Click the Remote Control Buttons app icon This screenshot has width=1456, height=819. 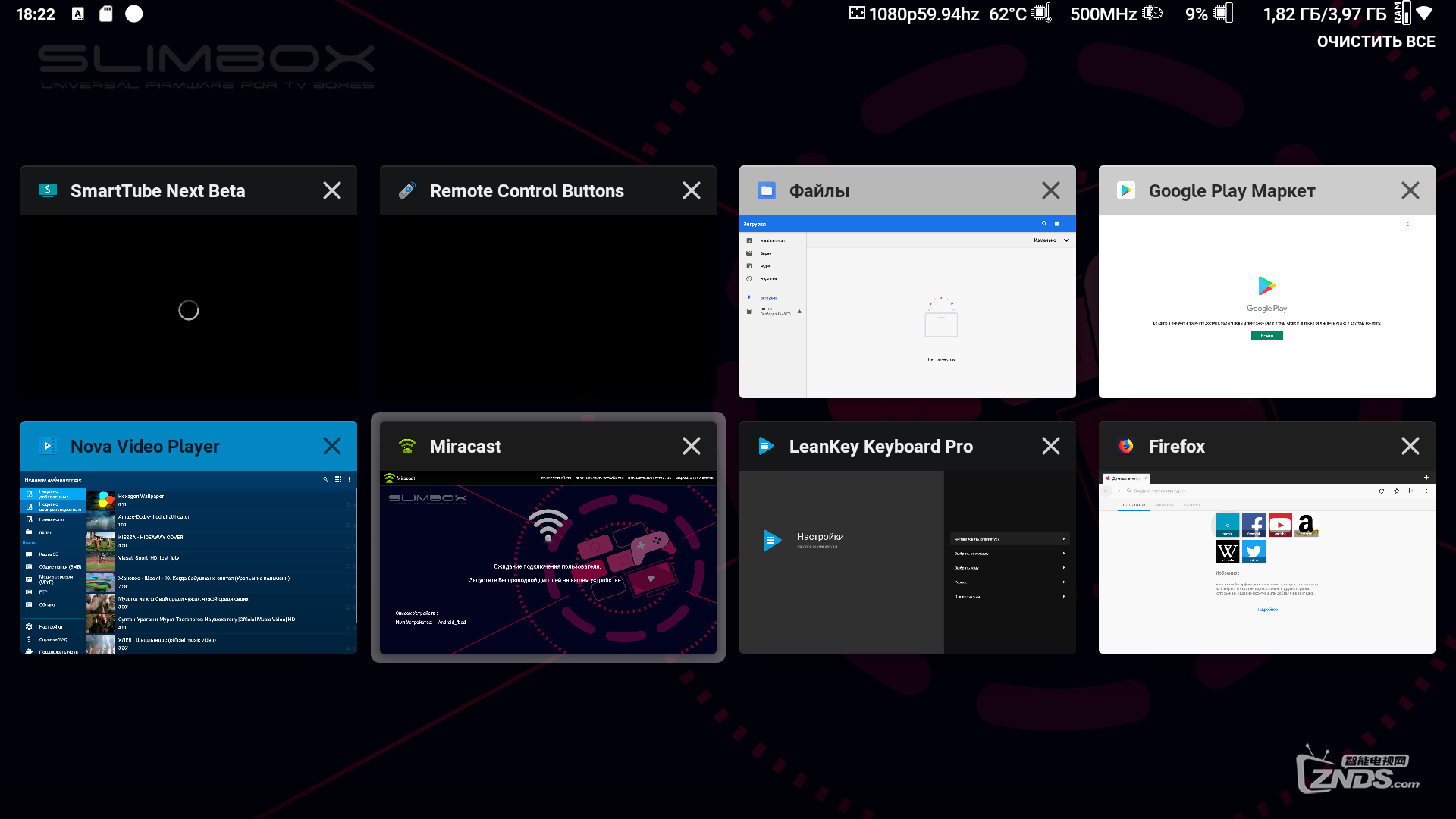[x=407, y=190]
